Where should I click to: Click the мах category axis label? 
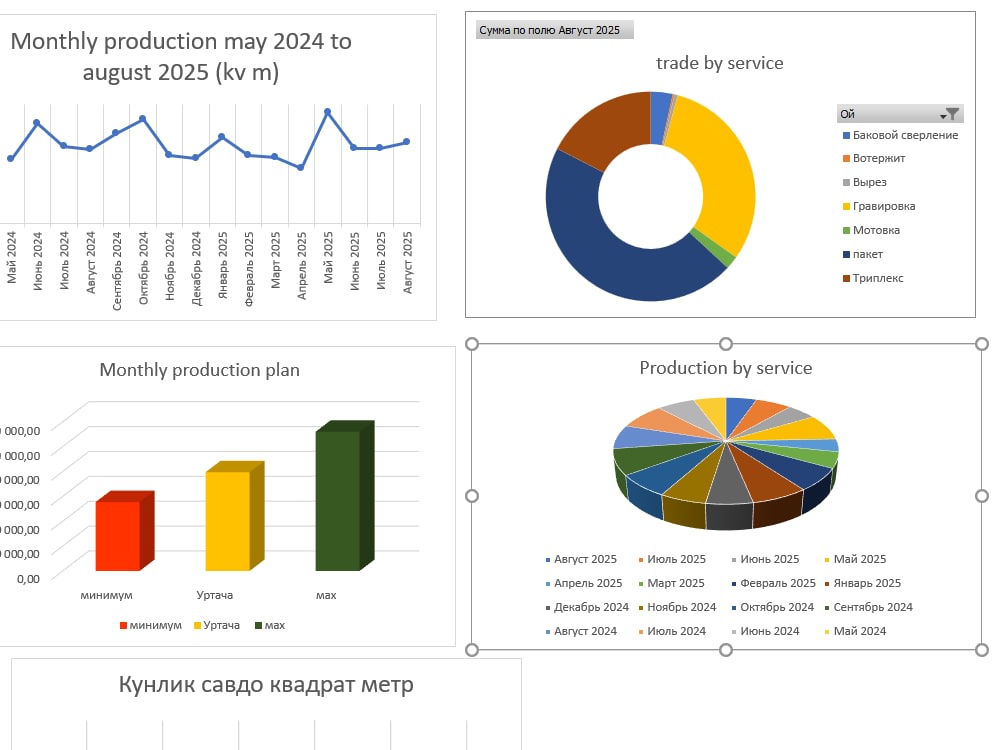point(326,595)
